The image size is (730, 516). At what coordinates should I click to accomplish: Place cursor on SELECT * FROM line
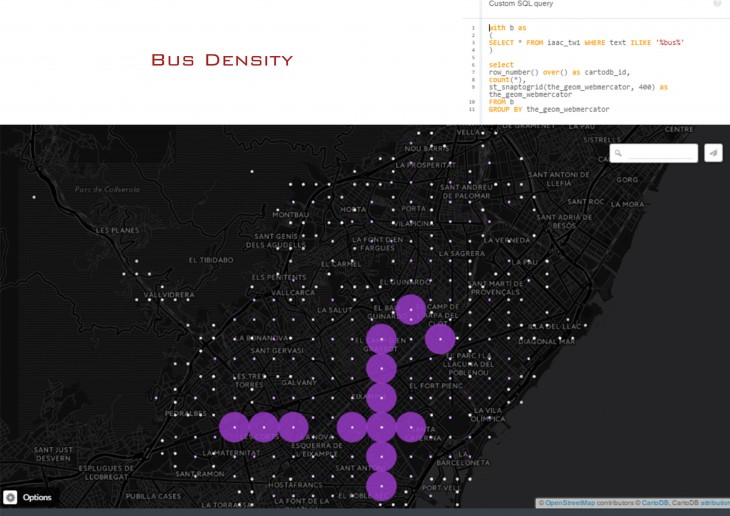586,42
